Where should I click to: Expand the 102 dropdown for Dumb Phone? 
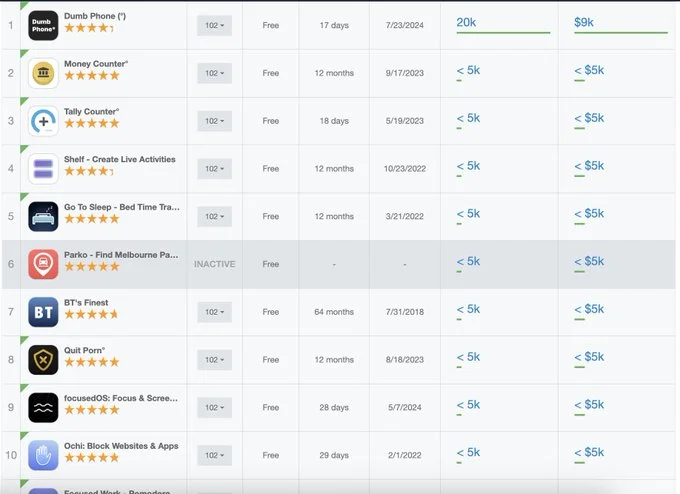coord(214,25)
